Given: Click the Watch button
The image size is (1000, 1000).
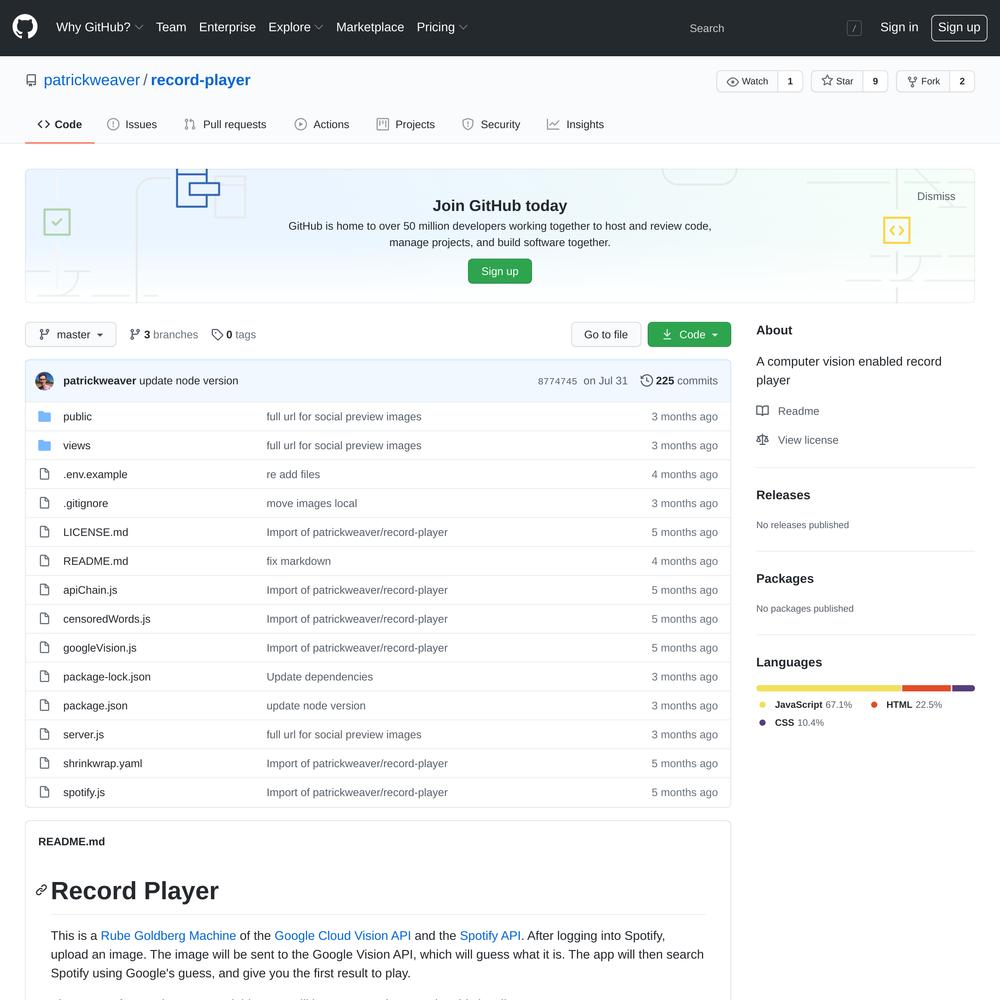Looking at the screenshot, I should (747, 81).
